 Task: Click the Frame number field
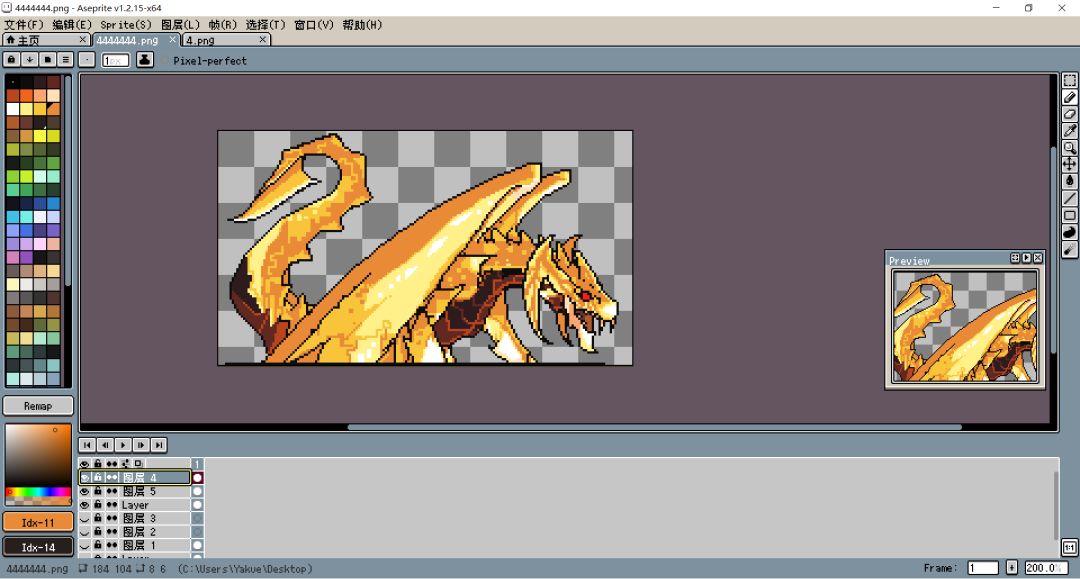[983, 568]
